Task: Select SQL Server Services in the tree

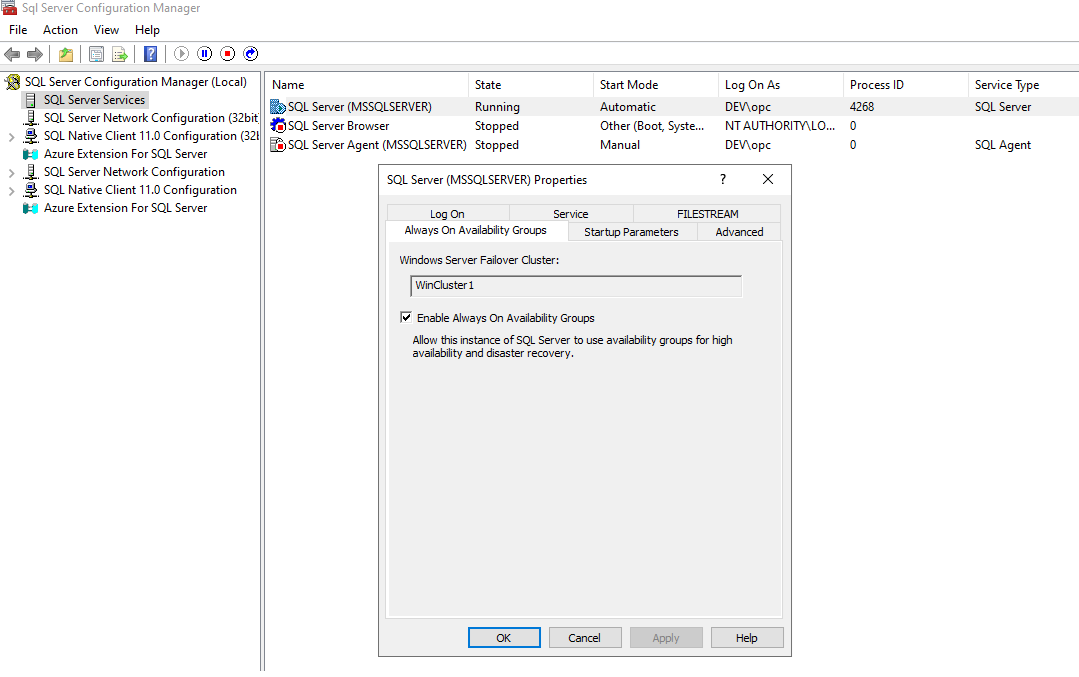Action: 94,100
